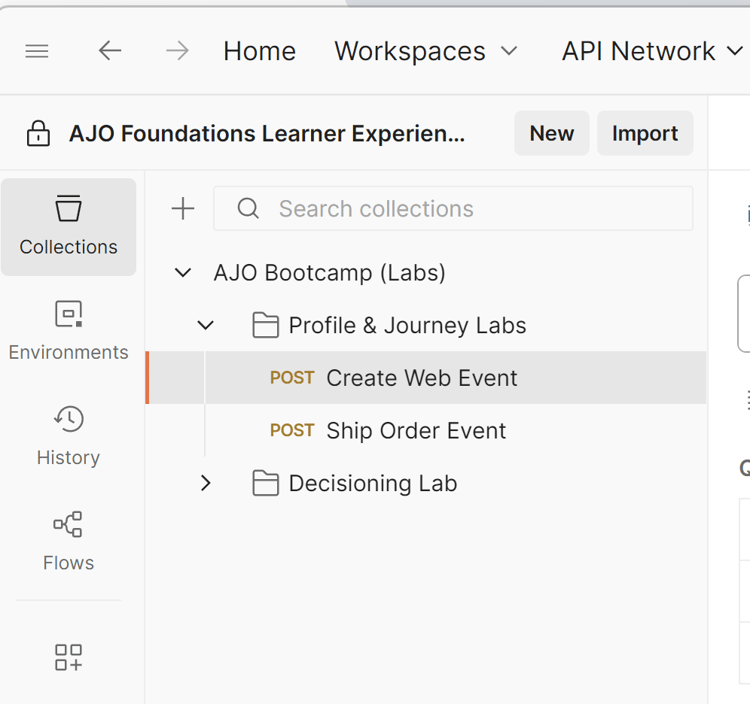Click the workspace lock icon
Image resolution: width=750 pixels, height=704 pixels.
38,133
